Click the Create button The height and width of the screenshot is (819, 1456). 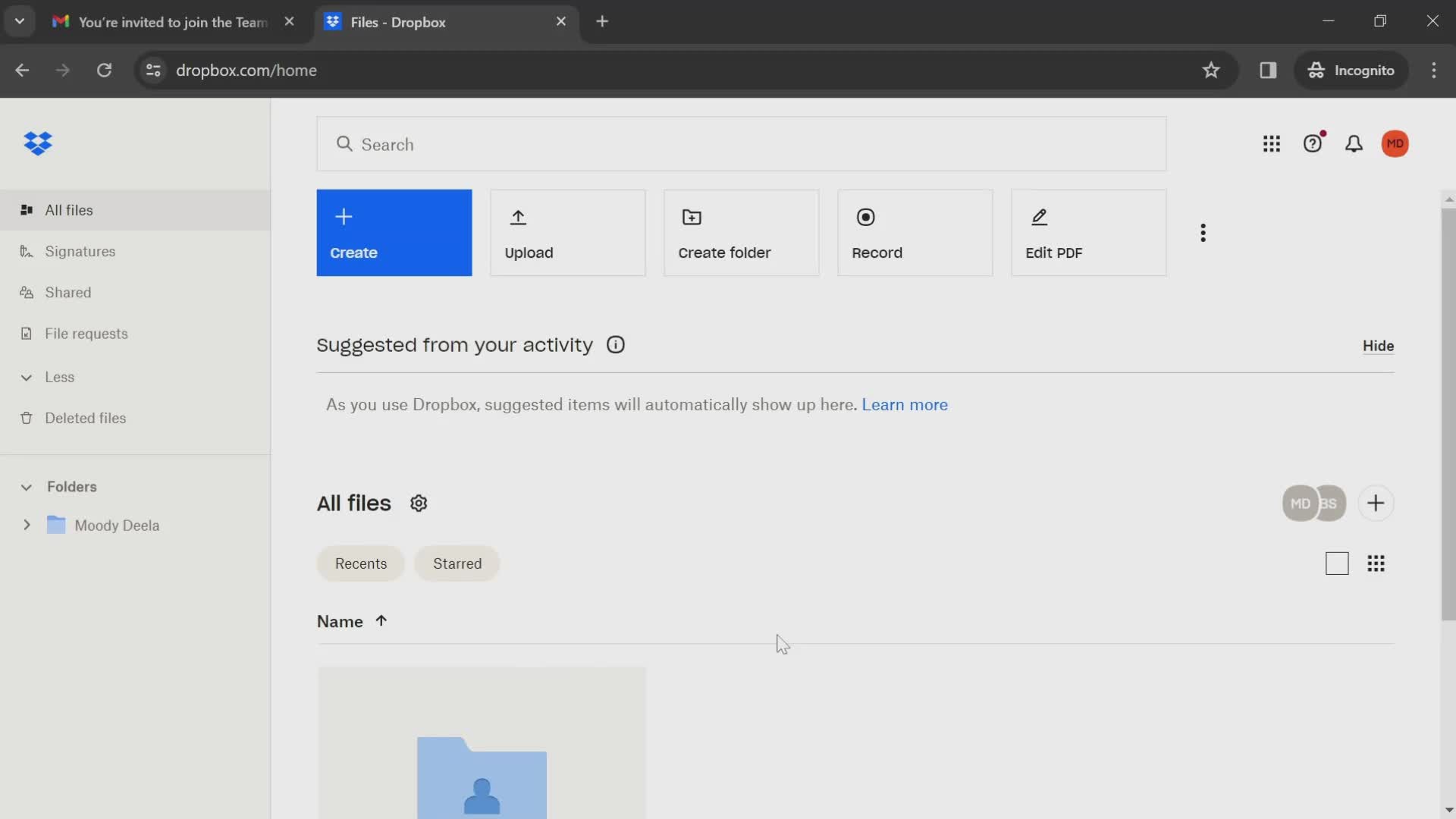394,233
